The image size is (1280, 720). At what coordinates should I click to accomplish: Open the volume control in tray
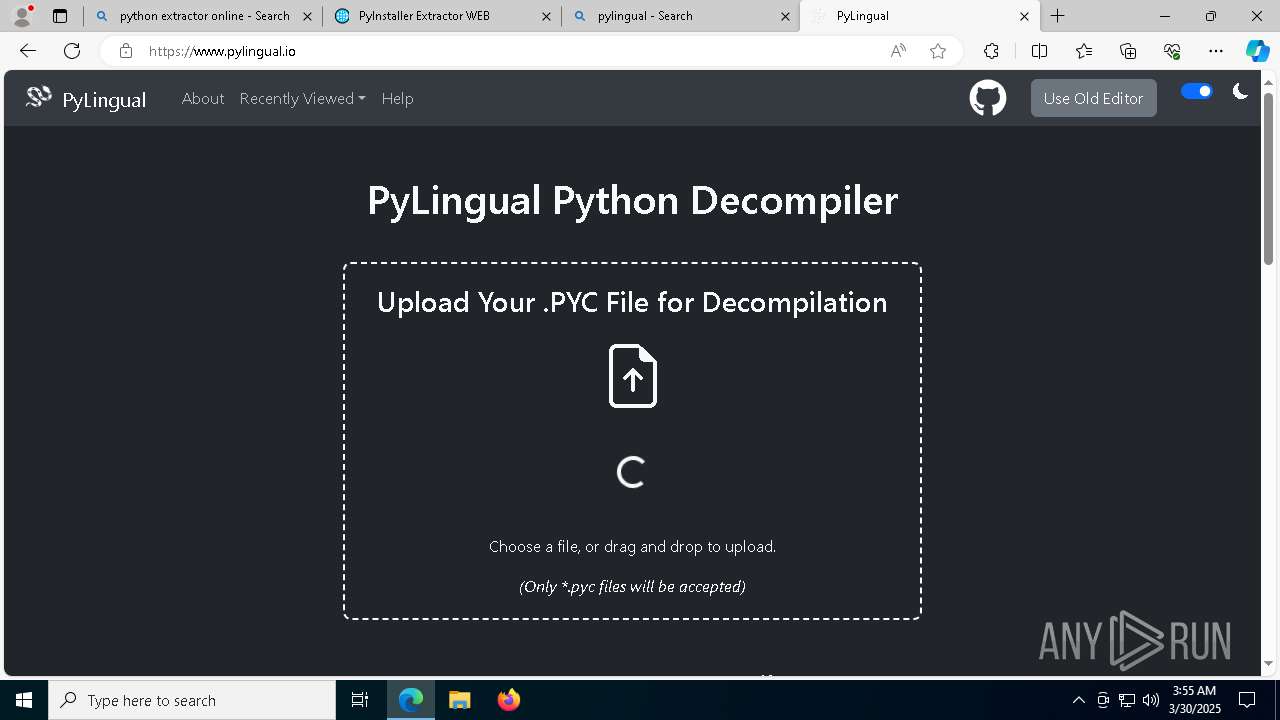(x=1151, y=700)
